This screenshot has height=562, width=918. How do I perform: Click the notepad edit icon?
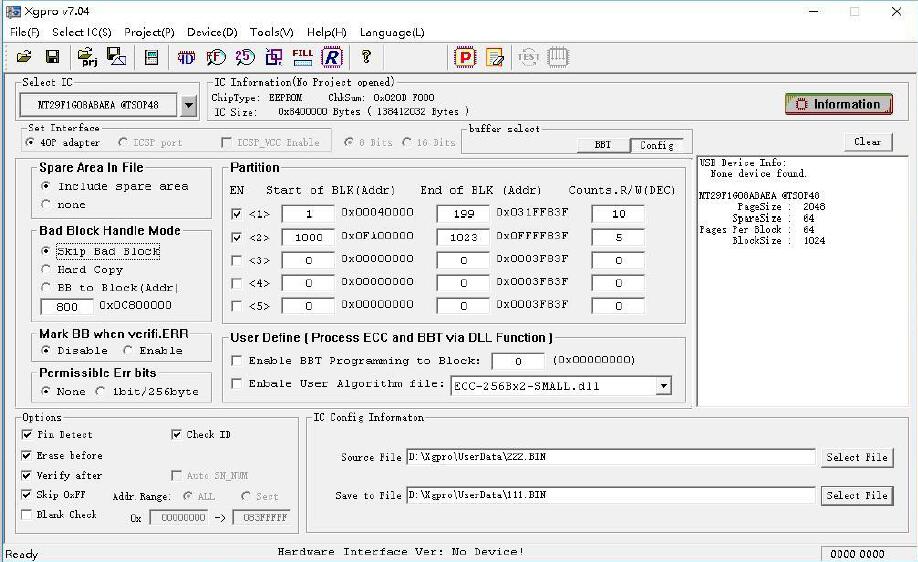(495, 57)
